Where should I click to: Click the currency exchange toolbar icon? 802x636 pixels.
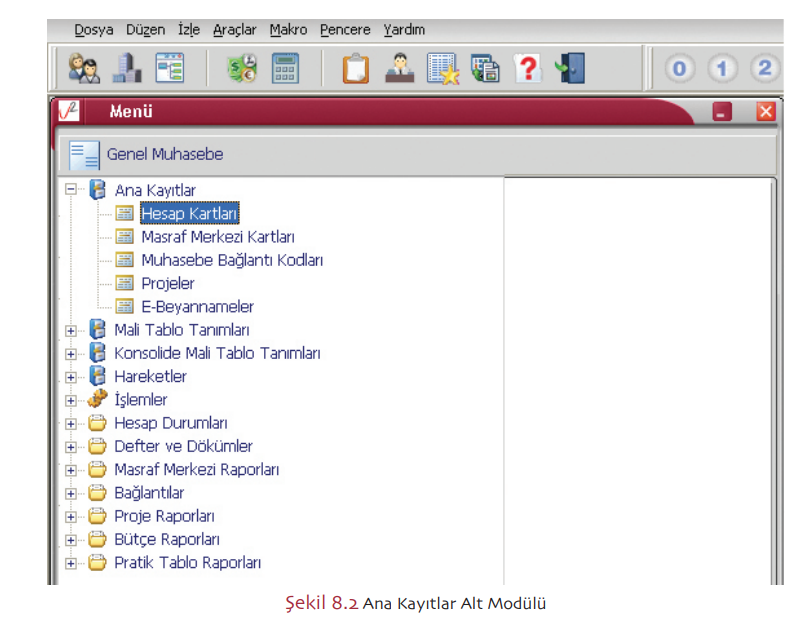coord(241,69)
